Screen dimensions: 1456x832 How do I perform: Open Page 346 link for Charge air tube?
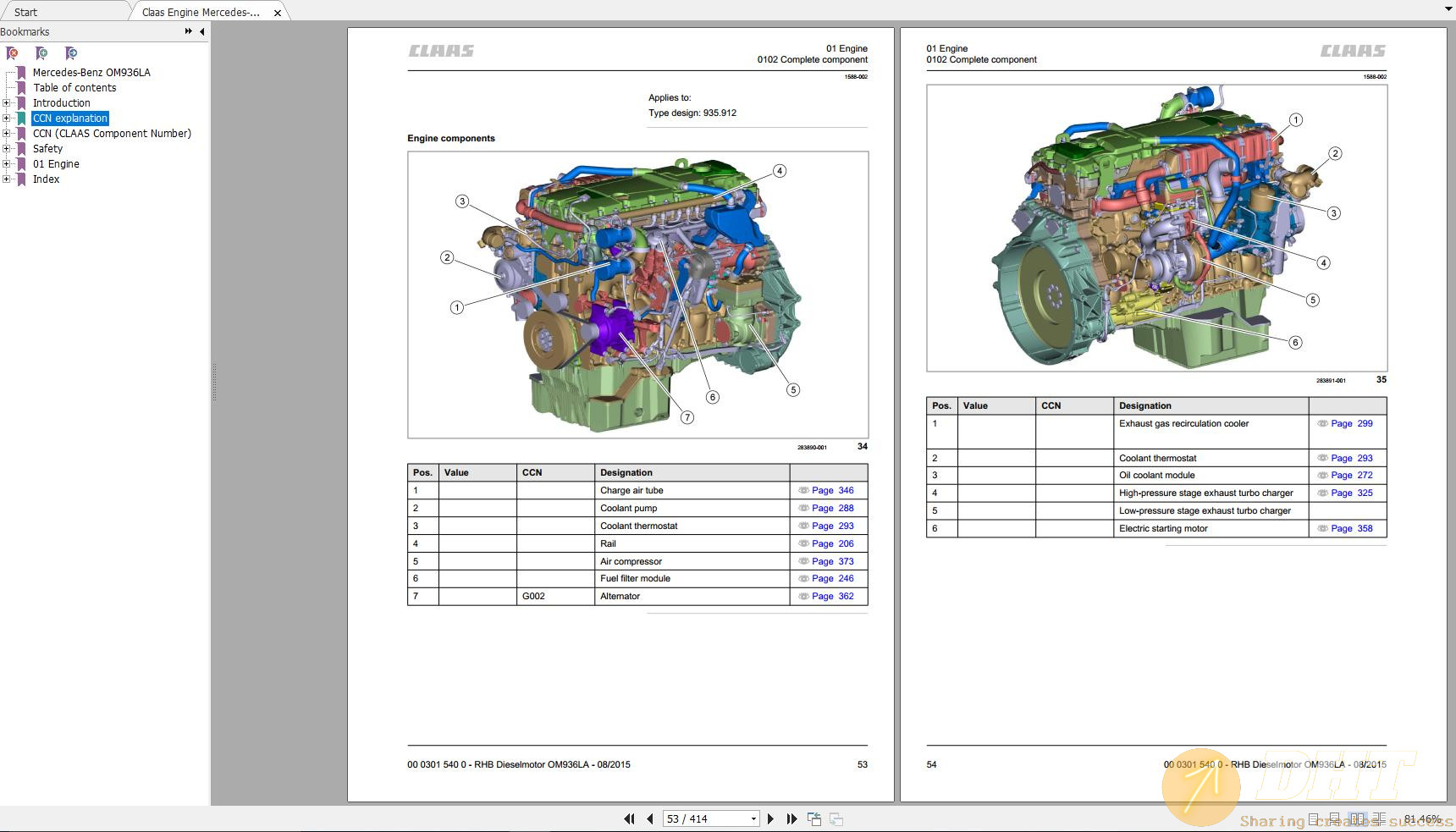pos(832,490)
